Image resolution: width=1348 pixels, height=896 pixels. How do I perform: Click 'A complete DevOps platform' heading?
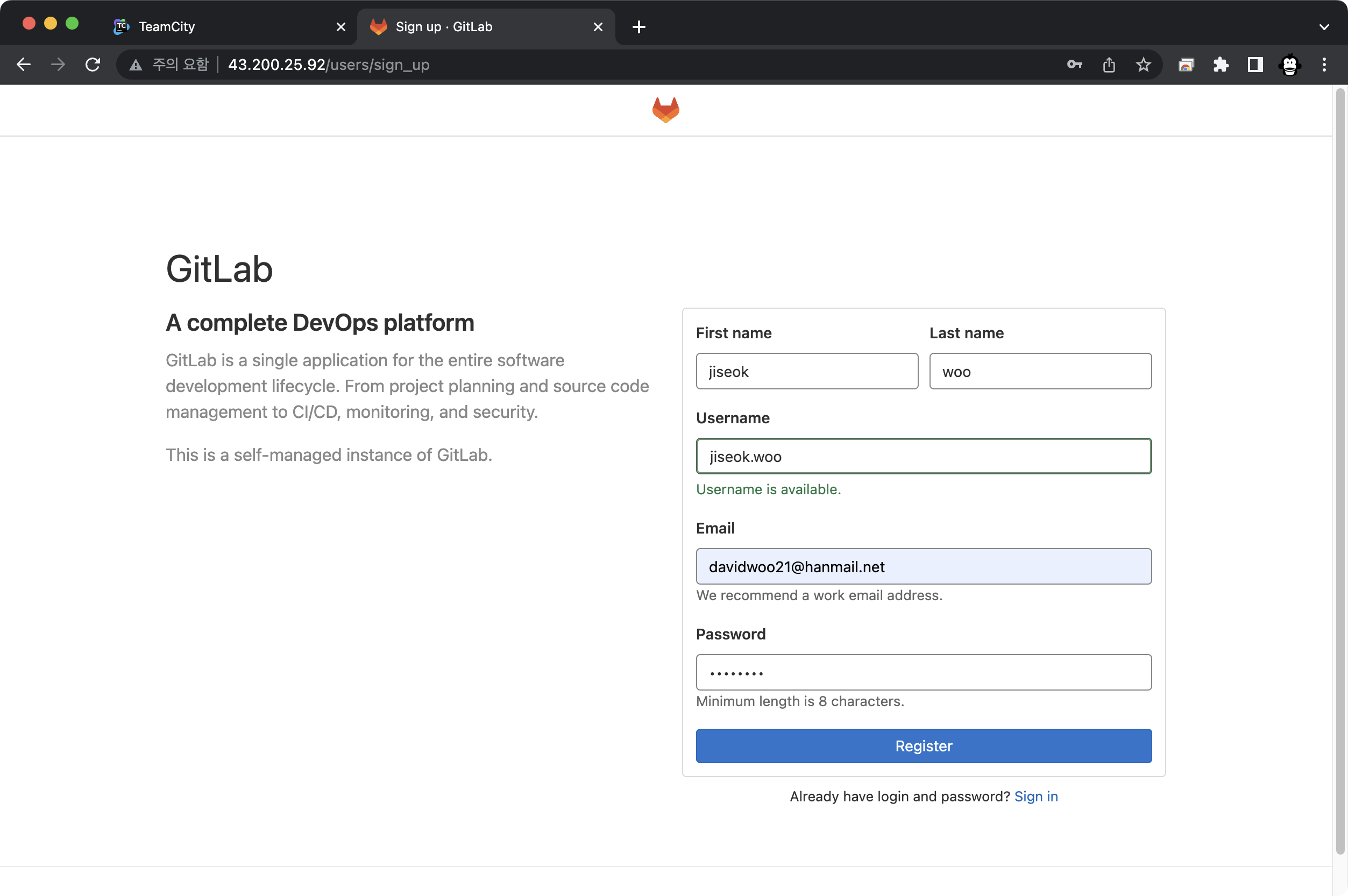point(320,323)
